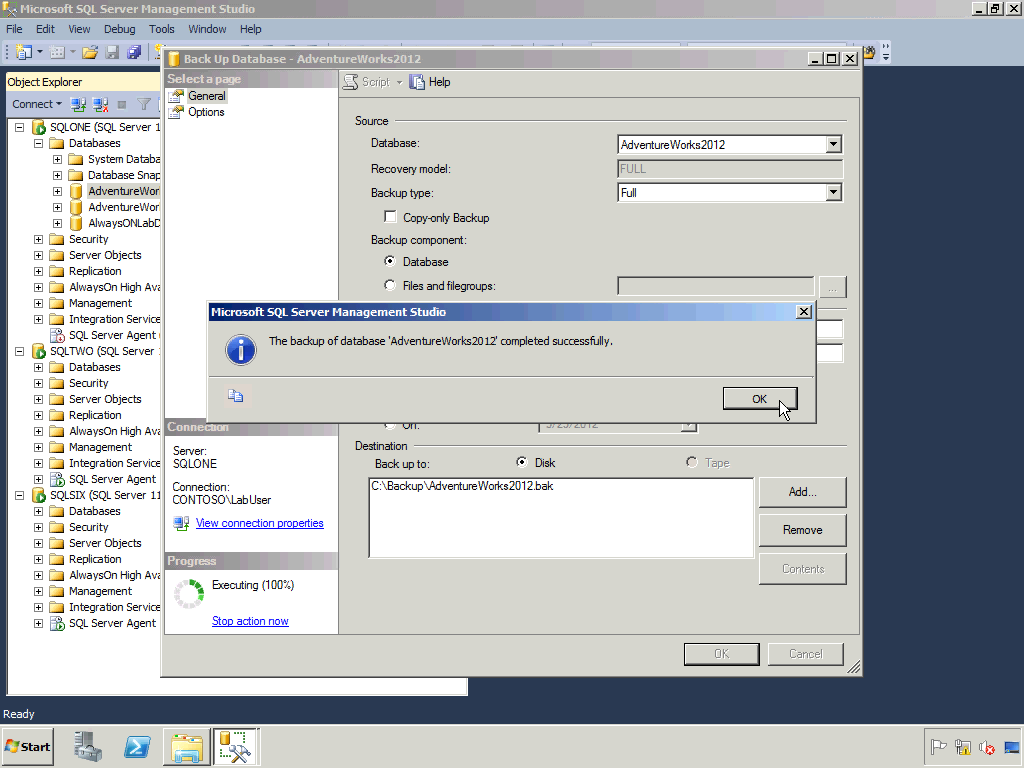This screenshot has height=768, width=1024.
Task: Click the Action Center flag tray icon
Action: (938, 747)
